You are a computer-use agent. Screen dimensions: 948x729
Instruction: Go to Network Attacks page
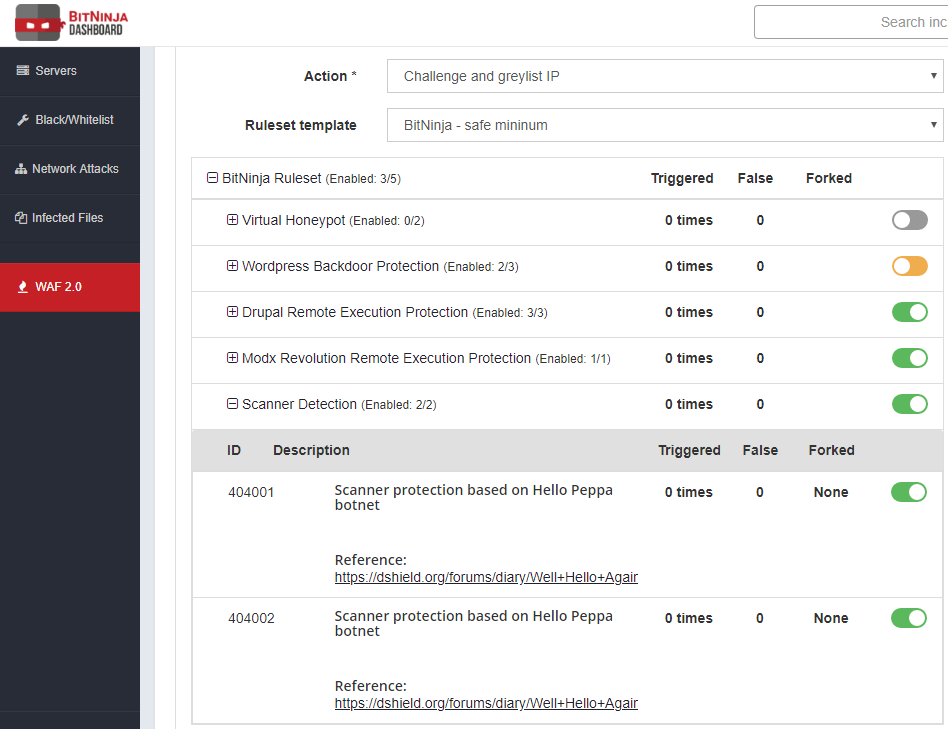coord(70,169)
